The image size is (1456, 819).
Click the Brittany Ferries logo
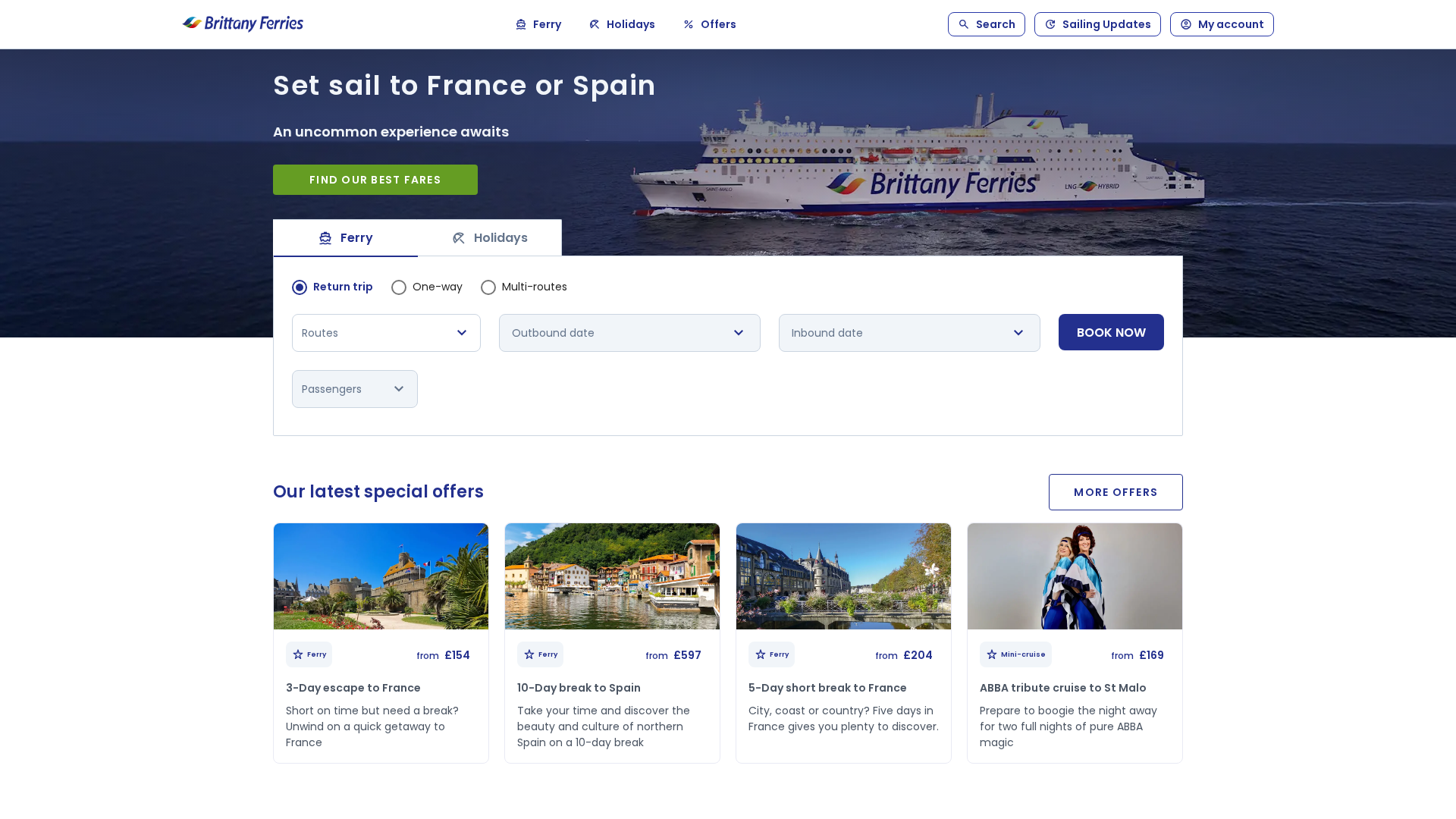[243, 24]
